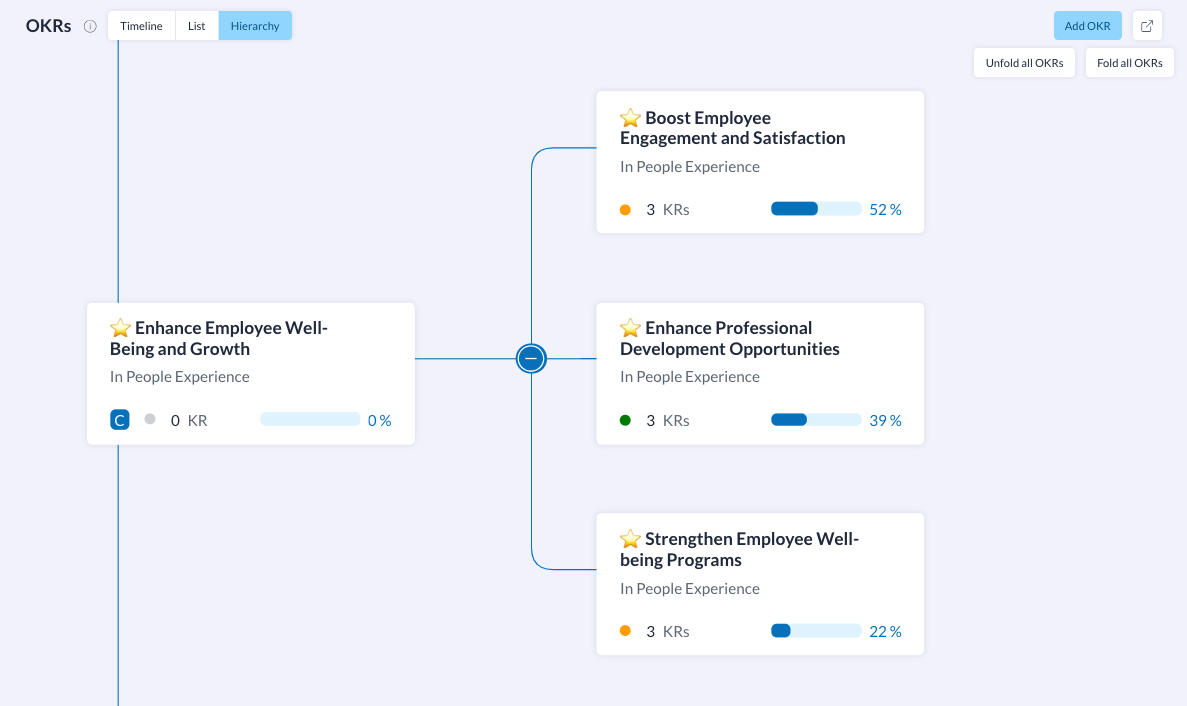
Task: Click the 39 % progress bar
Action: pyautogui.click(x=816, y=419)
